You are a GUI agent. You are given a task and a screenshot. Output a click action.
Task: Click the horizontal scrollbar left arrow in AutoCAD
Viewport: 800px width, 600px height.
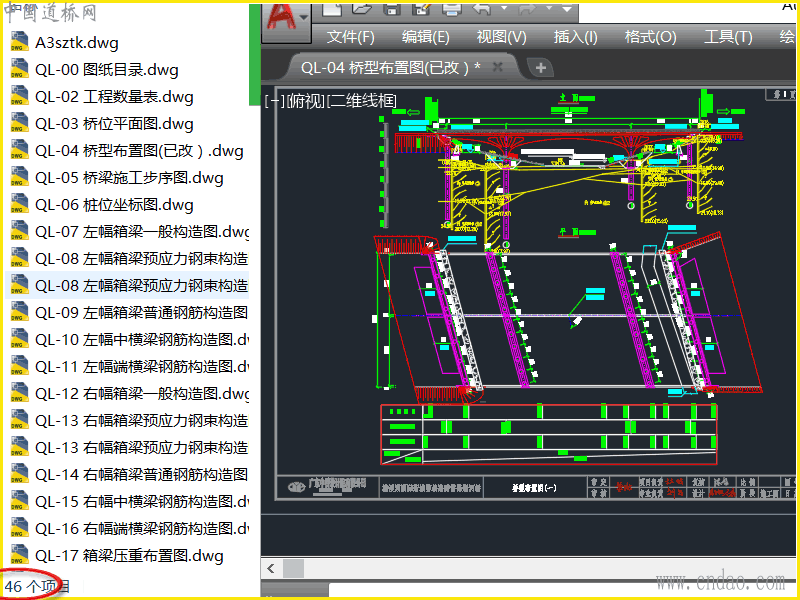pyautogui.click(x=271, y=568)
